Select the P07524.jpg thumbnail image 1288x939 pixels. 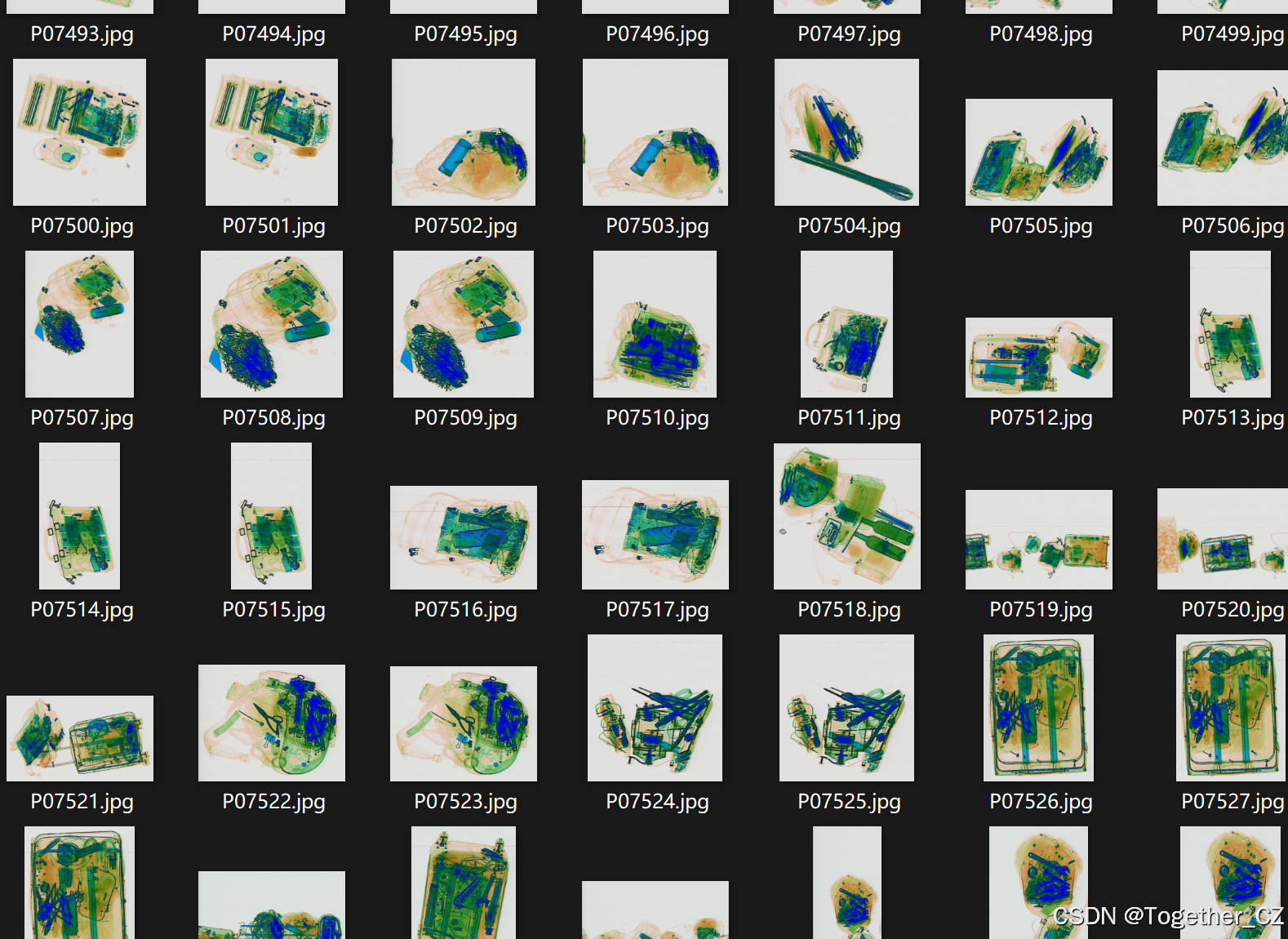(x=655, y=708)
